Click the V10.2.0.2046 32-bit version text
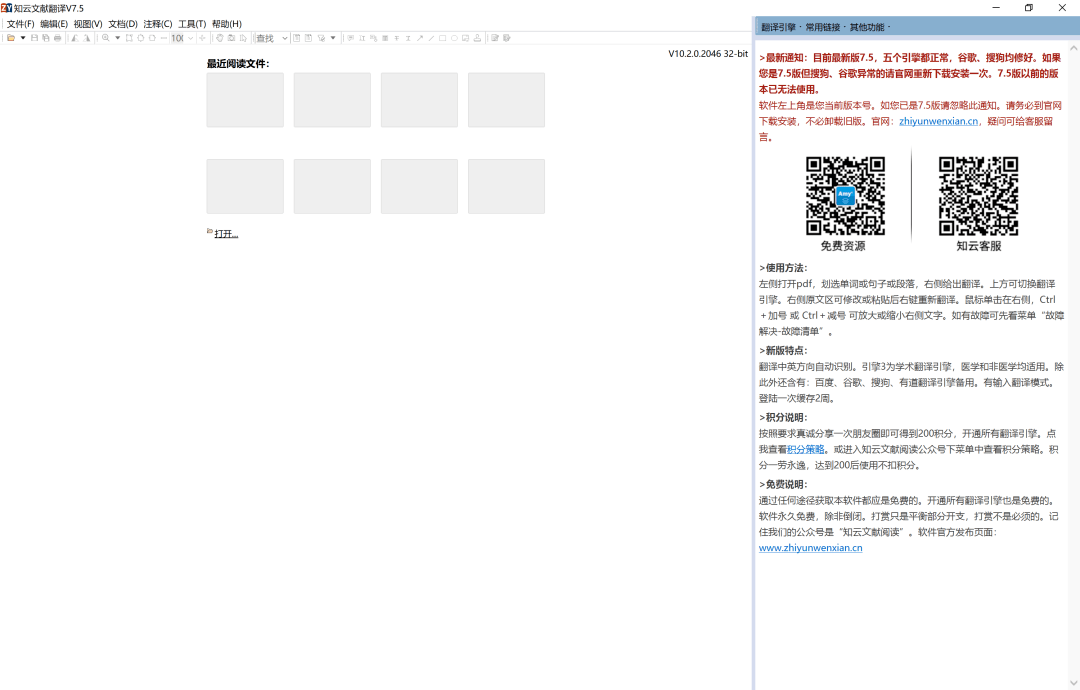Image resolution: width=1080 pixels, height=690 pixels. coord(707,53)
